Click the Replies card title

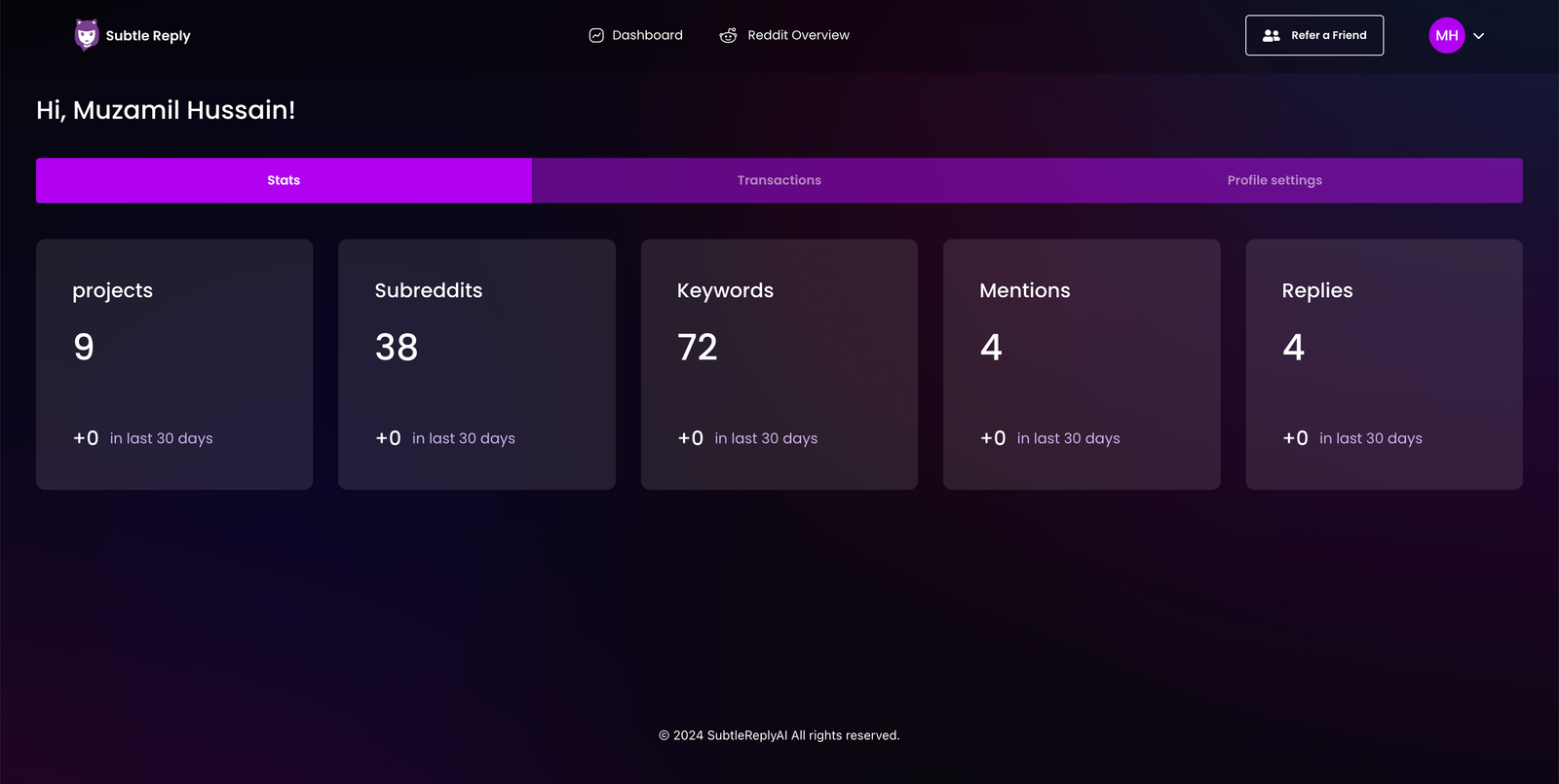(x=1317, y=290)
